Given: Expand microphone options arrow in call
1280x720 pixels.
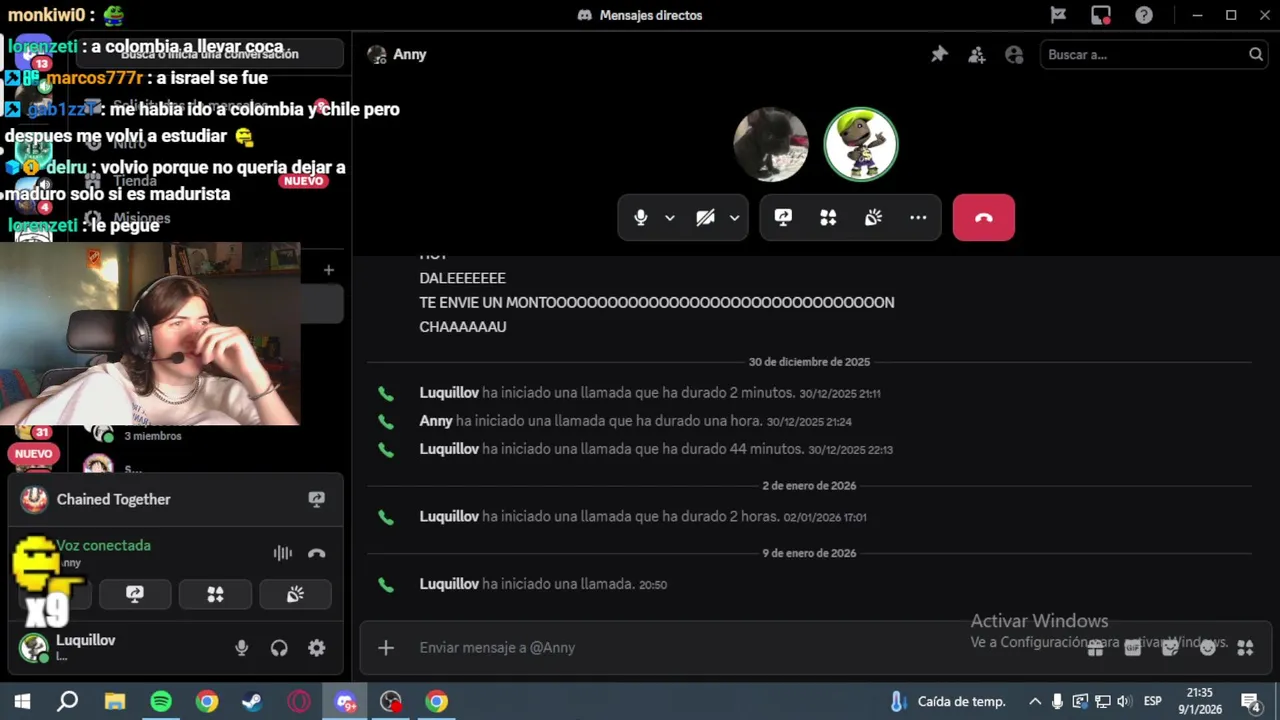Looking at the screenshot, I should [670, 218].
